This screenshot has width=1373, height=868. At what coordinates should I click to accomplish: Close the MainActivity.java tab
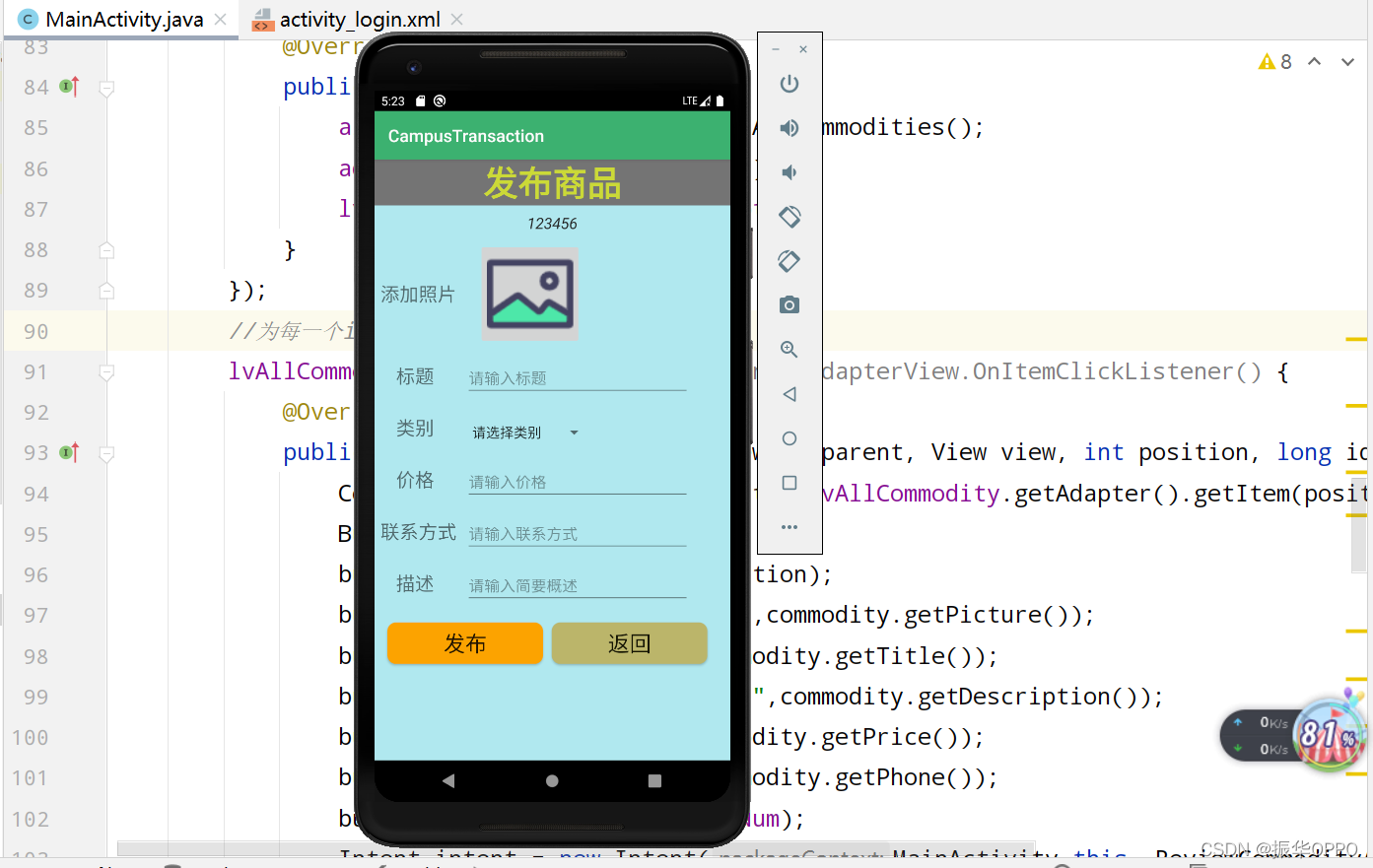[221, 19]
